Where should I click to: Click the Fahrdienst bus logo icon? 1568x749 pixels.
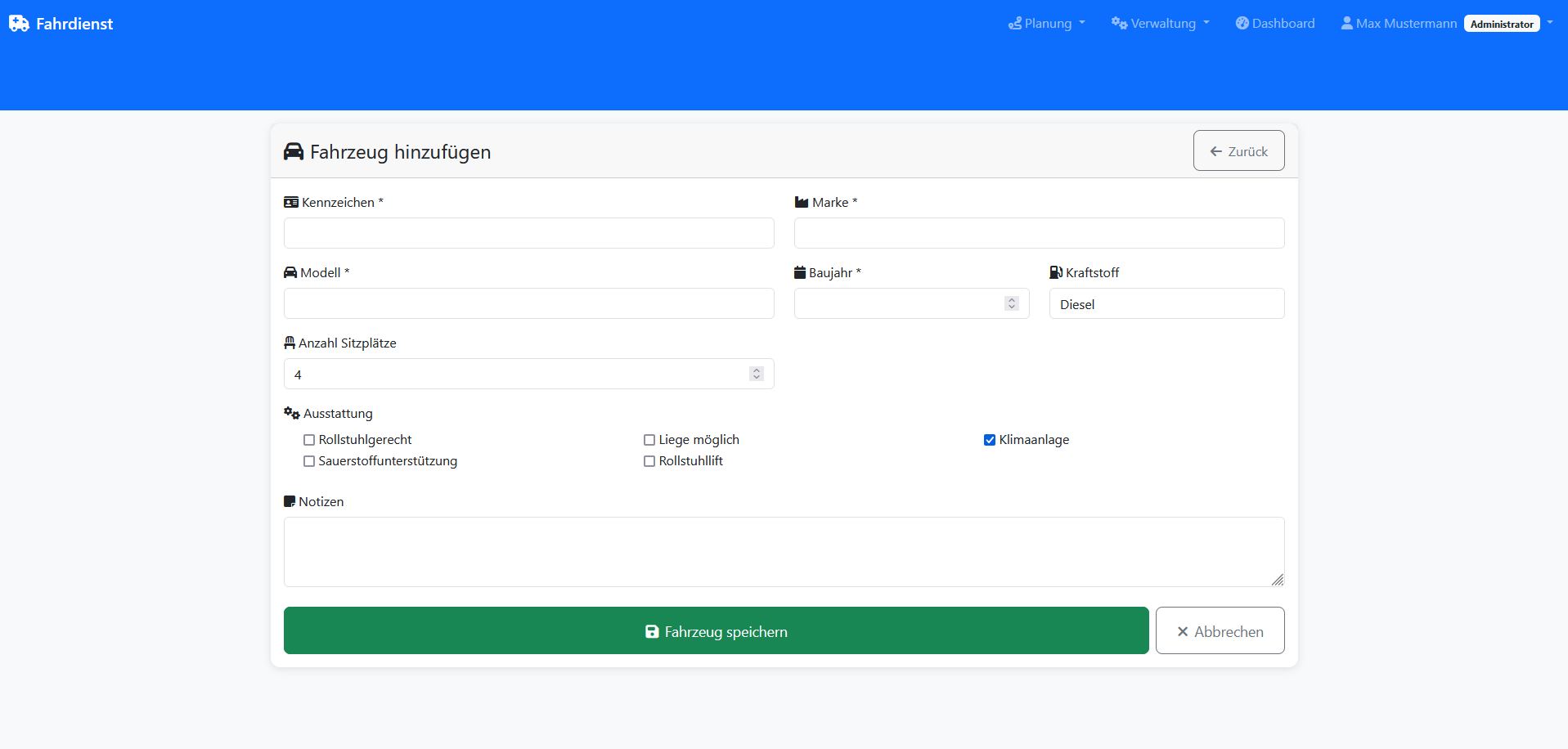[x=18, y=23]
